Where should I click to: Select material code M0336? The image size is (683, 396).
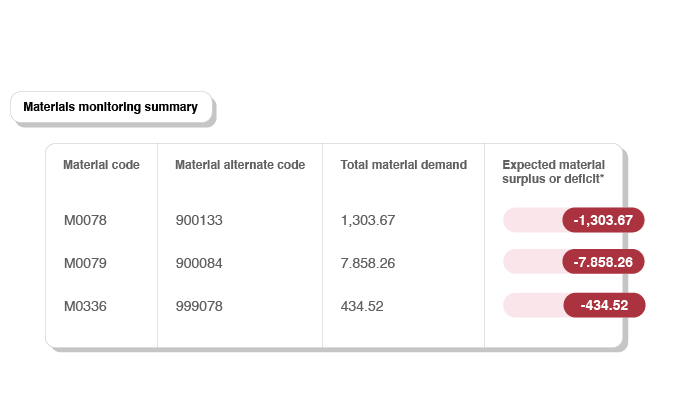(85, 306)
